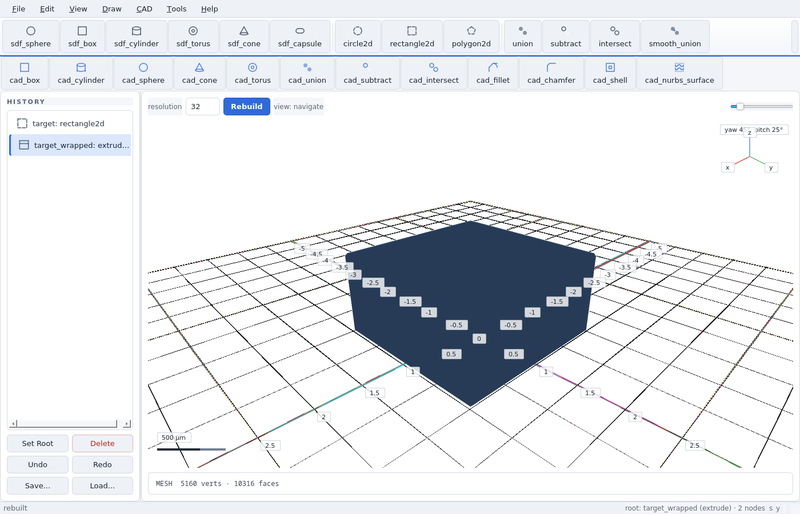The height and width of the screenshot is (514, 800).
Task: Add a cad_box solid
Action: pyautogui.click(x=24, y=74)
